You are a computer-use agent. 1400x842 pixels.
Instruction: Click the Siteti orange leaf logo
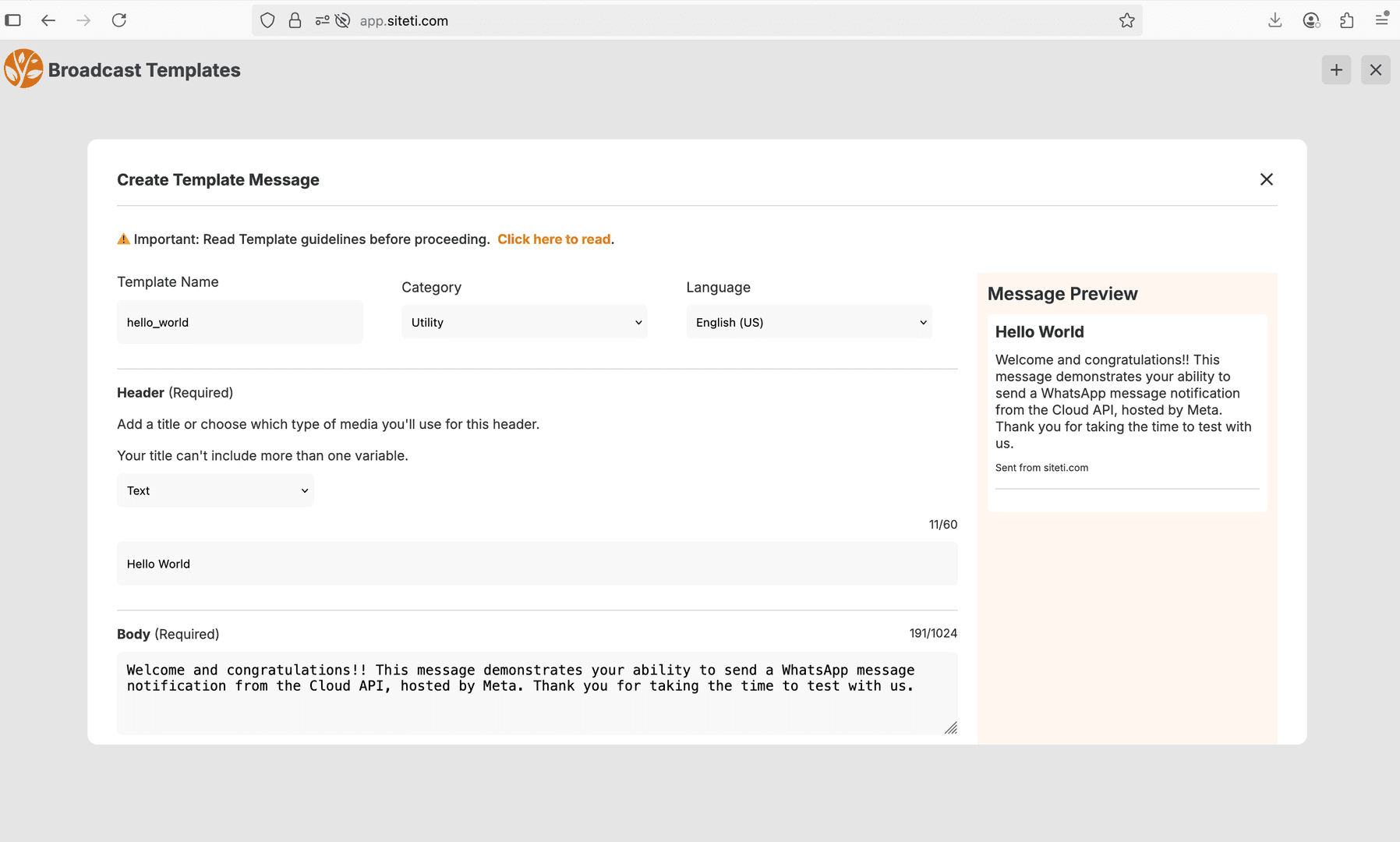point(23,69)
